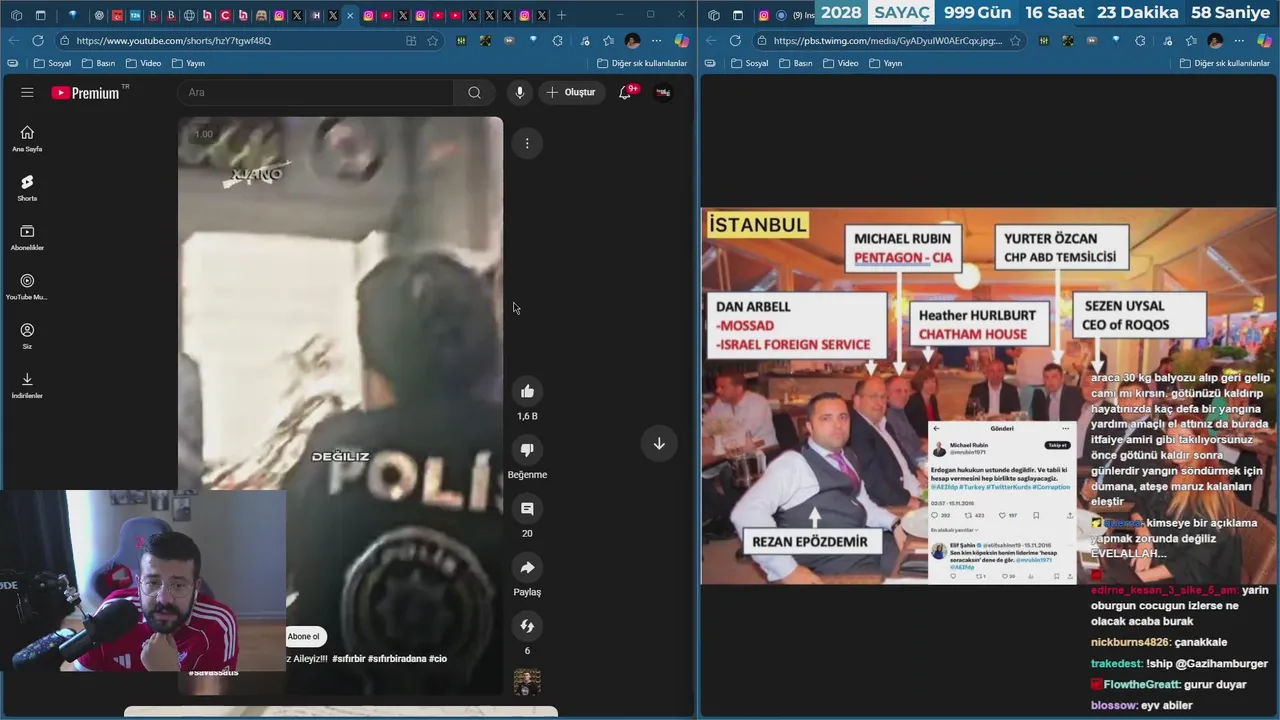Open the Short's comments (20)
The image size is (1280, 720).
[x=527, y=509]
